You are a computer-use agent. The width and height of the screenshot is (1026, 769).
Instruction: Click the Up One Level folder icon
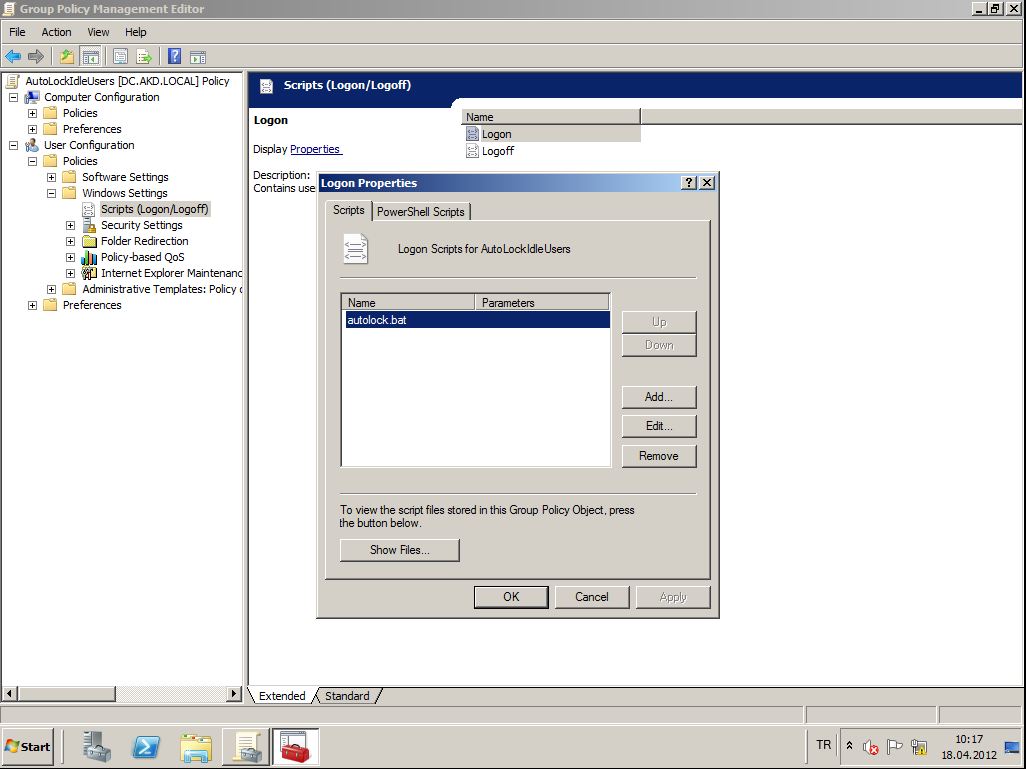(67, 56)
